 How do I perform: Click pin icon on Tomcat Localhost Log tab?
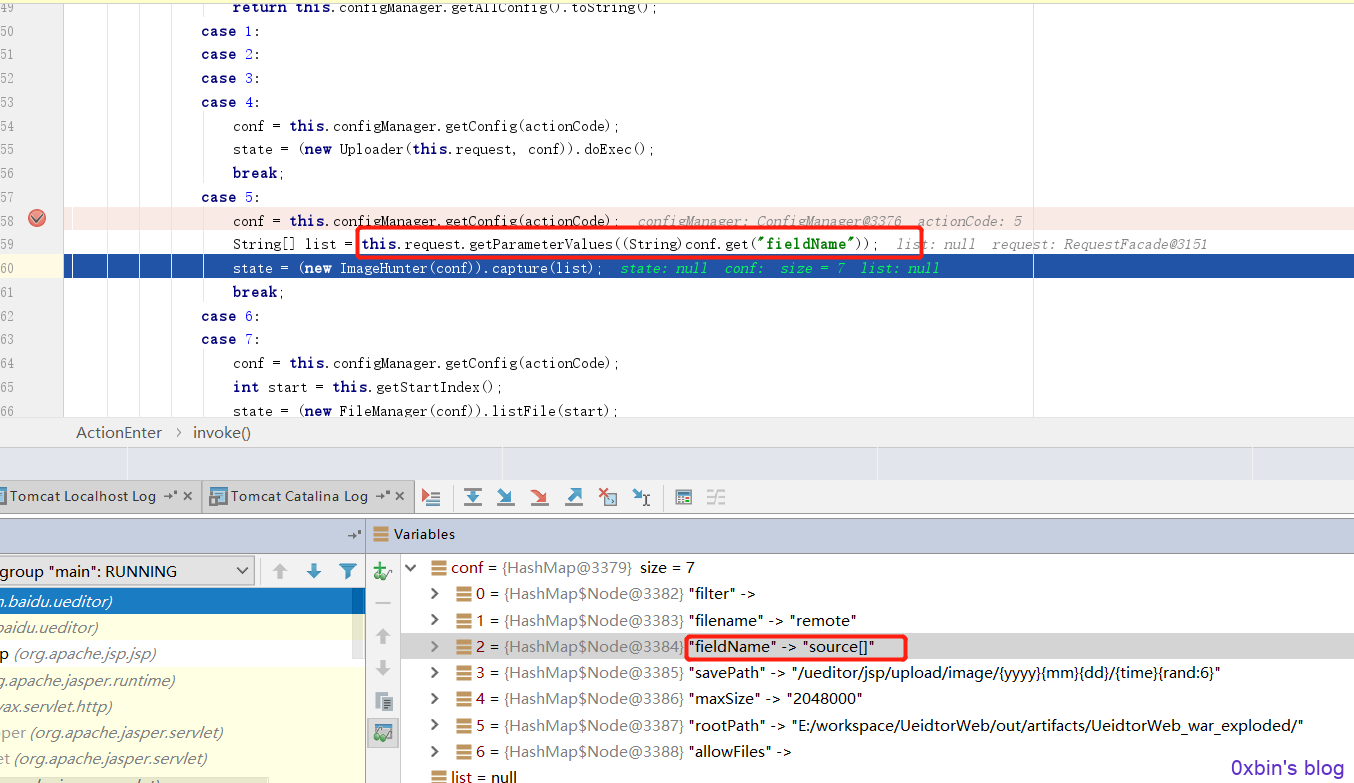click(x=170, y=496)
